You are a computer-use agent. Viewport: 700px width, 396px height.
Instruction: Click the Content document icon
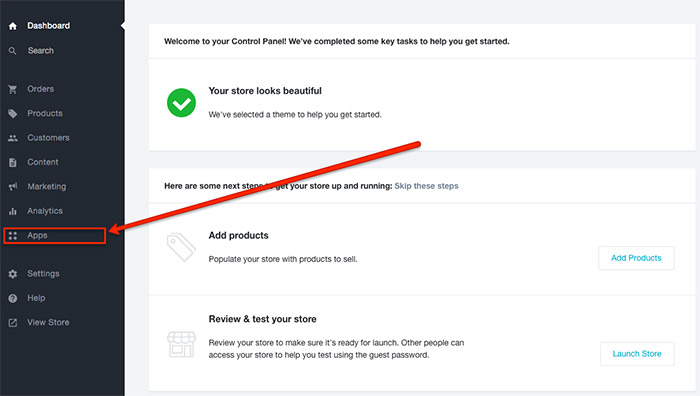coord(12,163)
